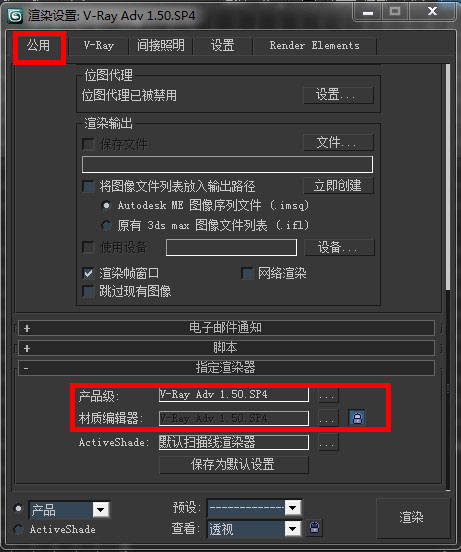Expand the 电子邮件通知 rollout
The height and width of the screenshot is (552, 461).
click(x=226, y=328)
